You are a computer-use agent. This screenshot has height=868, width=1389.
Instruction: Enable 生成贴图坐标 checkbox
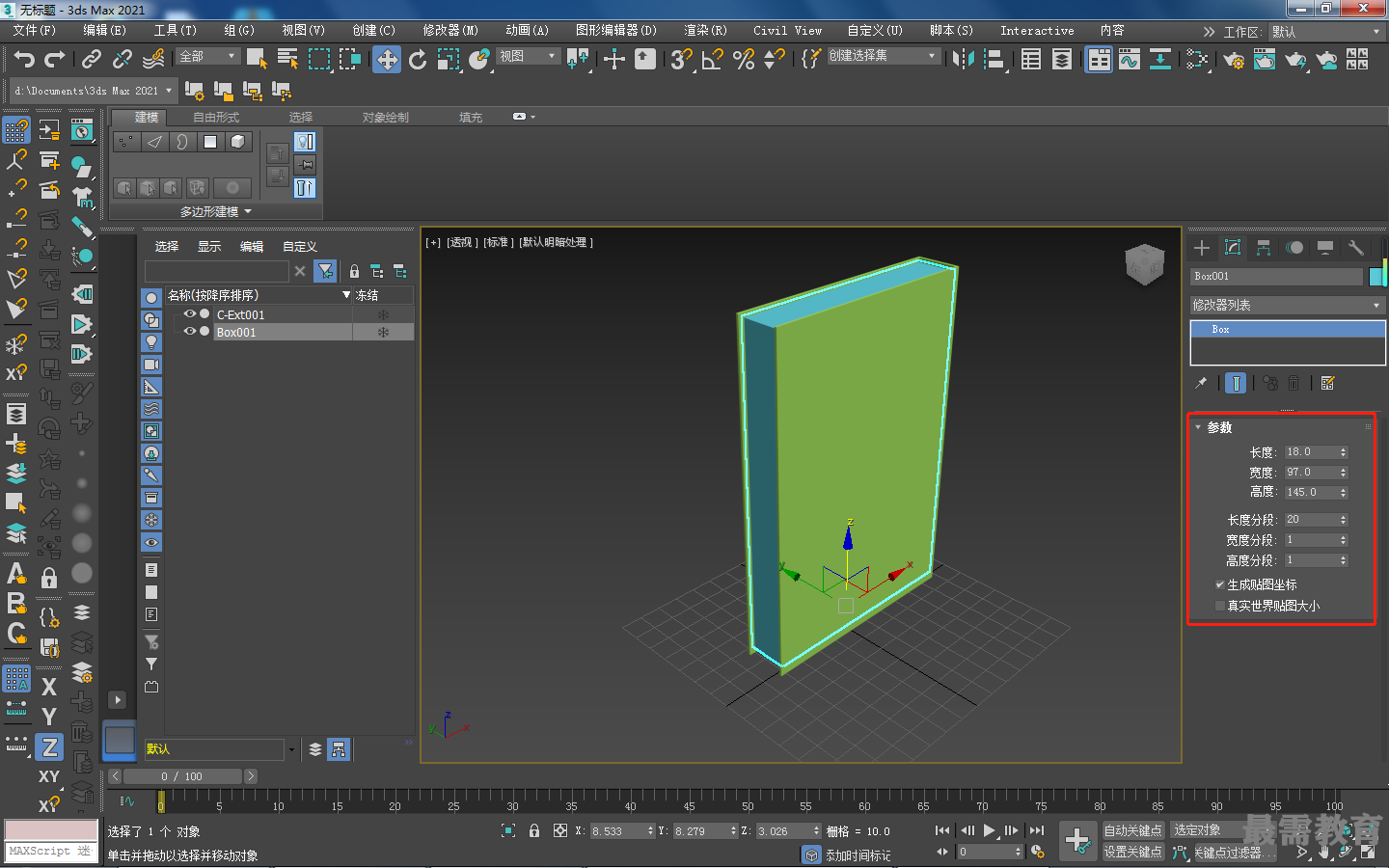coord(1220,584)
